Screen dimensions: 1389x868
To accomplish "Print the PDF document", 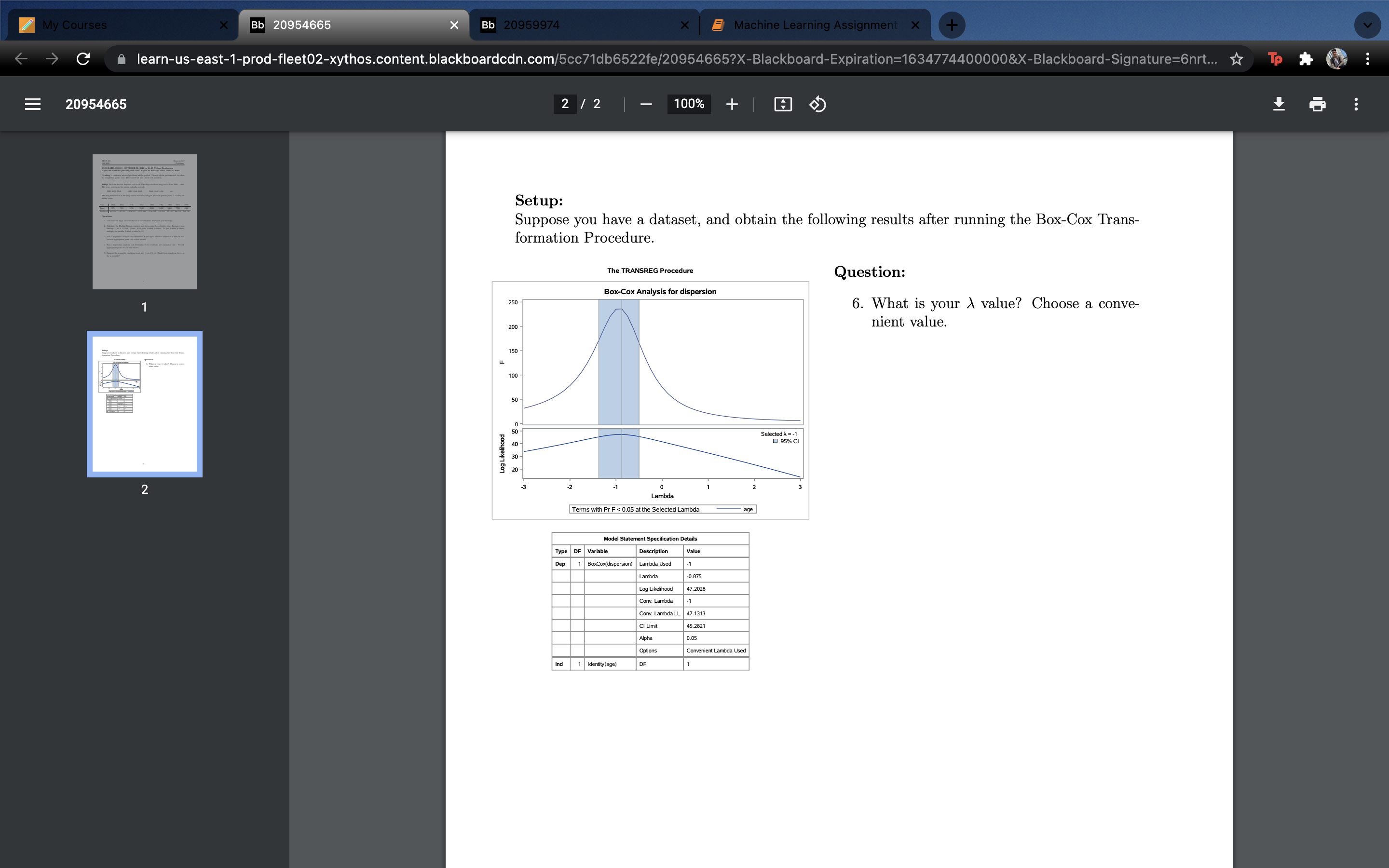I will pyautogui.click(x=1317, y=104).
